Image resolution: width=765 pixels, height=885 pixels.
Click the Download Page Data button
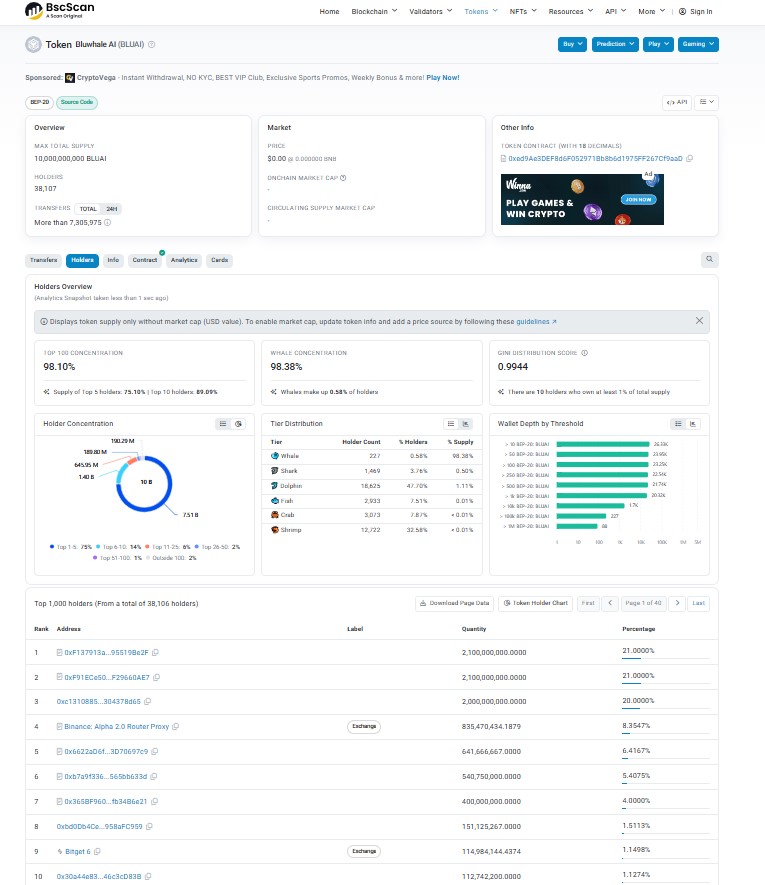(454, 603)
